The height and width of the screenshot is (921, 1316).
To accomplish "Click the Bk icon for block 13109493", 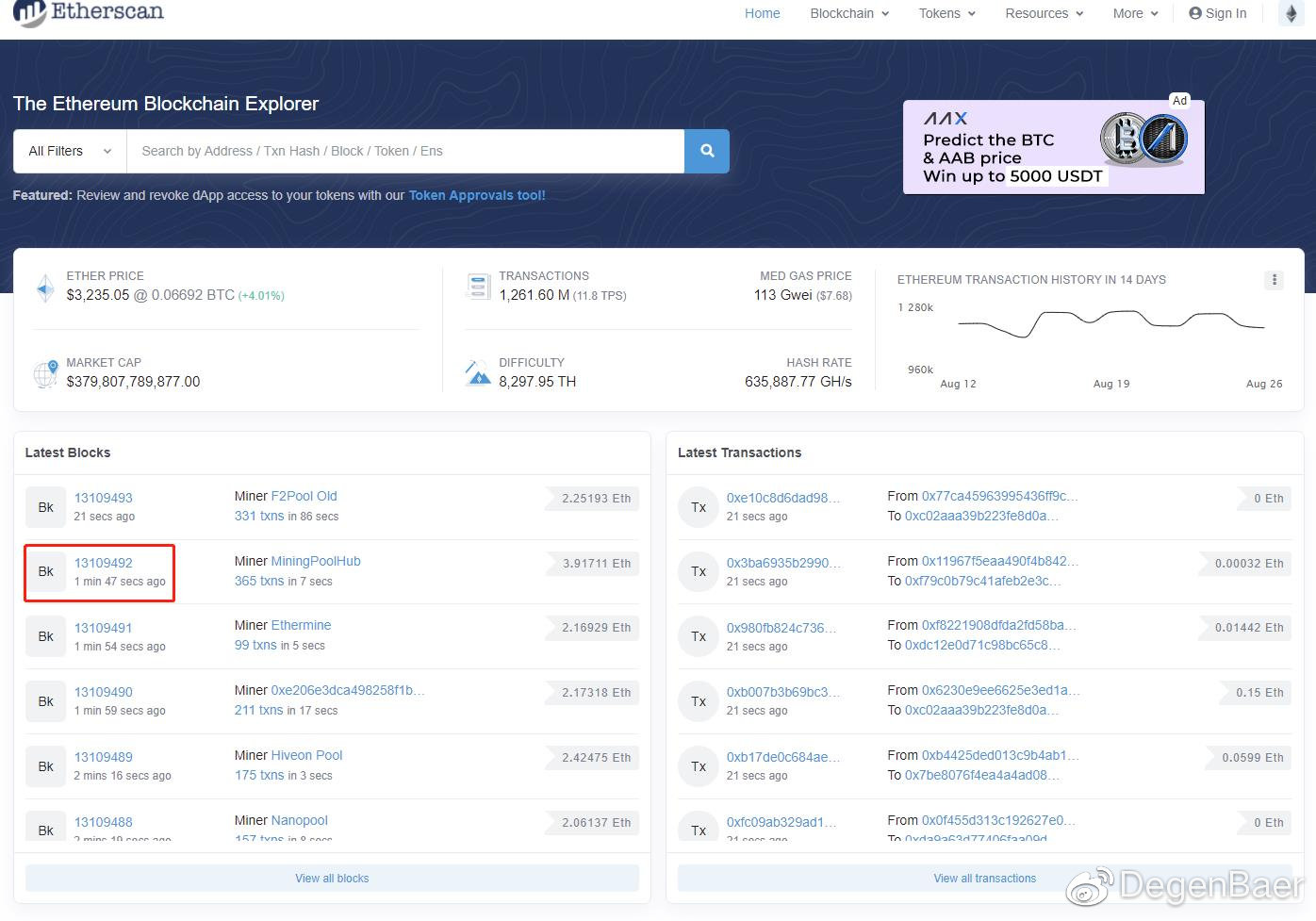I will point(45,507).
